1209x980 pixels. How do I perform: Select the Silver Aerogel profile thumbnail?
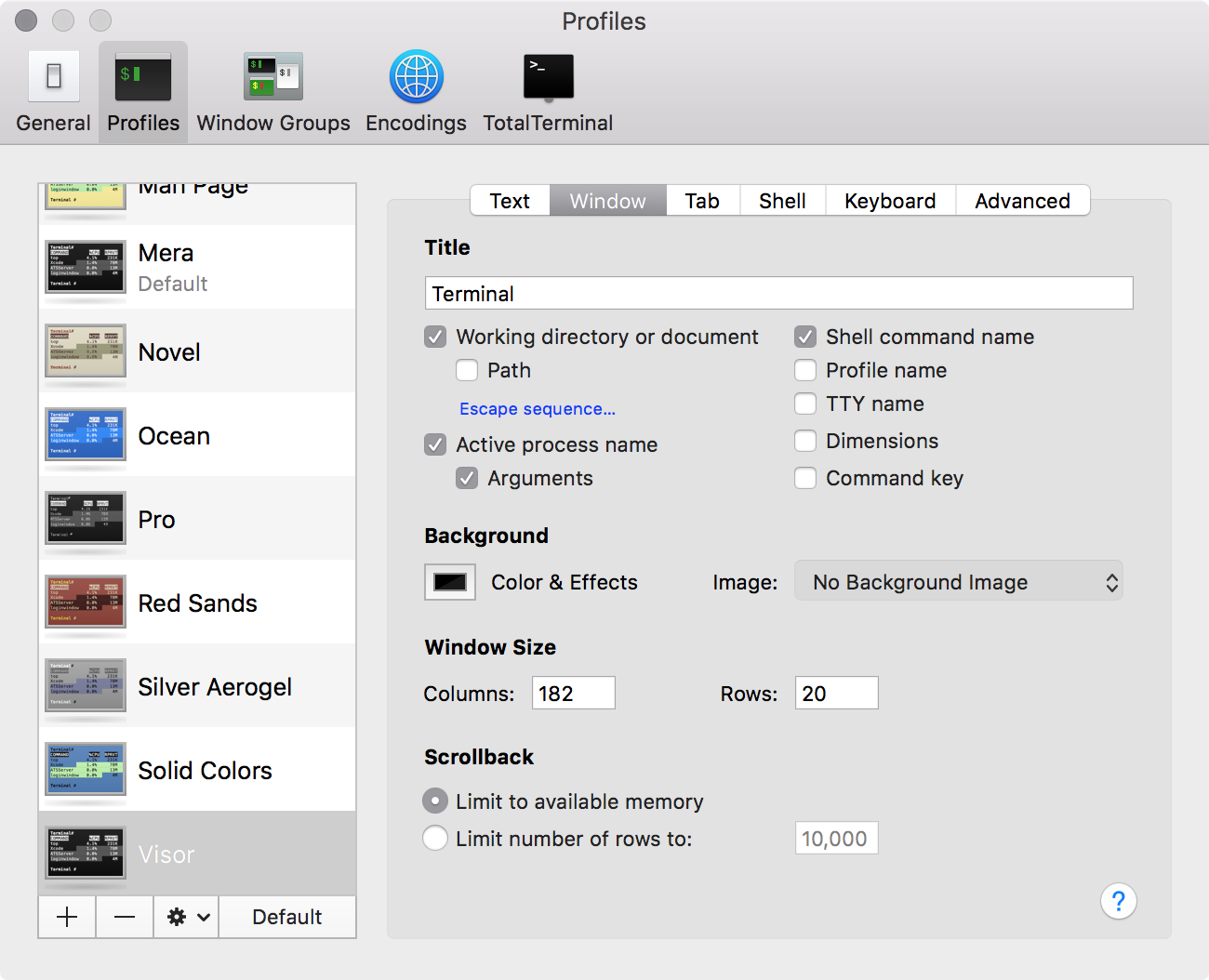(x=86, y=685)
